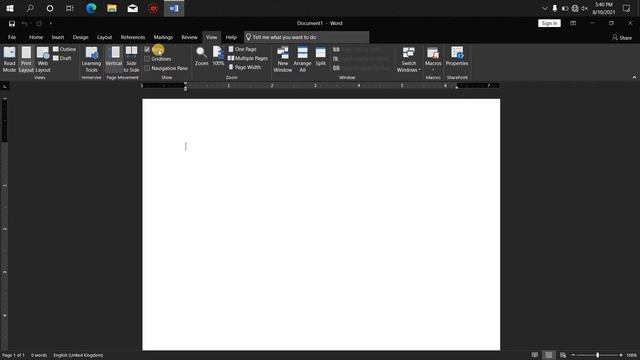Open a New Window

(282, 59)
